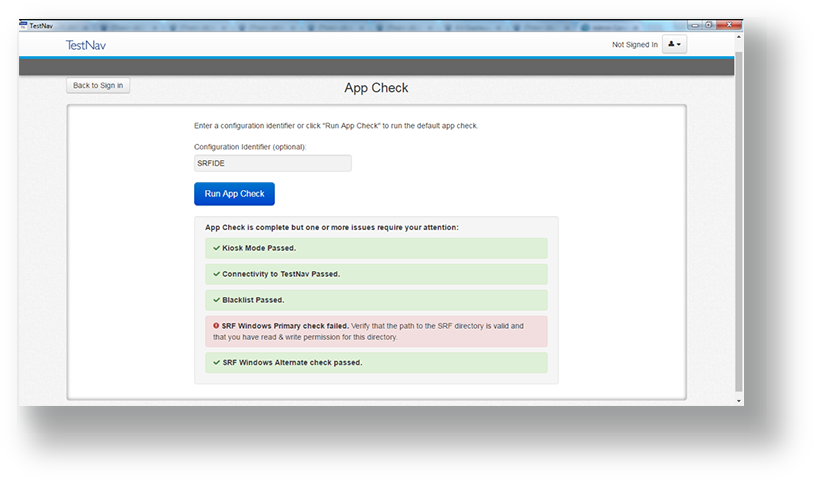Image resolution: width=815 pixels, height=481 pixels.
Task: Select the Connectivity to TestNav Passed row
Action: click(x=376, y=274)
